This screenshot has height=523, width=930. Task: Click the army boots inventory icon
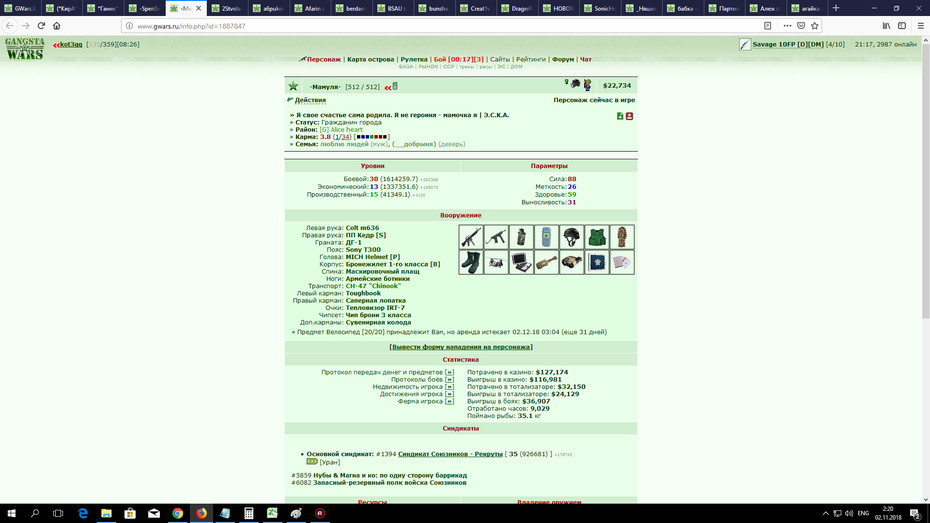click(x=471, y=262)
